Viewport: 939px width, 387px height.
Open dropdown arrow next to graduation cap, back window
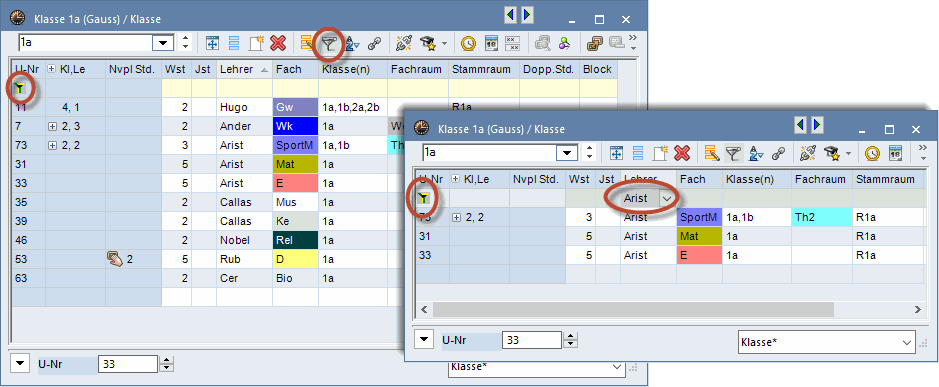point(444,44)
